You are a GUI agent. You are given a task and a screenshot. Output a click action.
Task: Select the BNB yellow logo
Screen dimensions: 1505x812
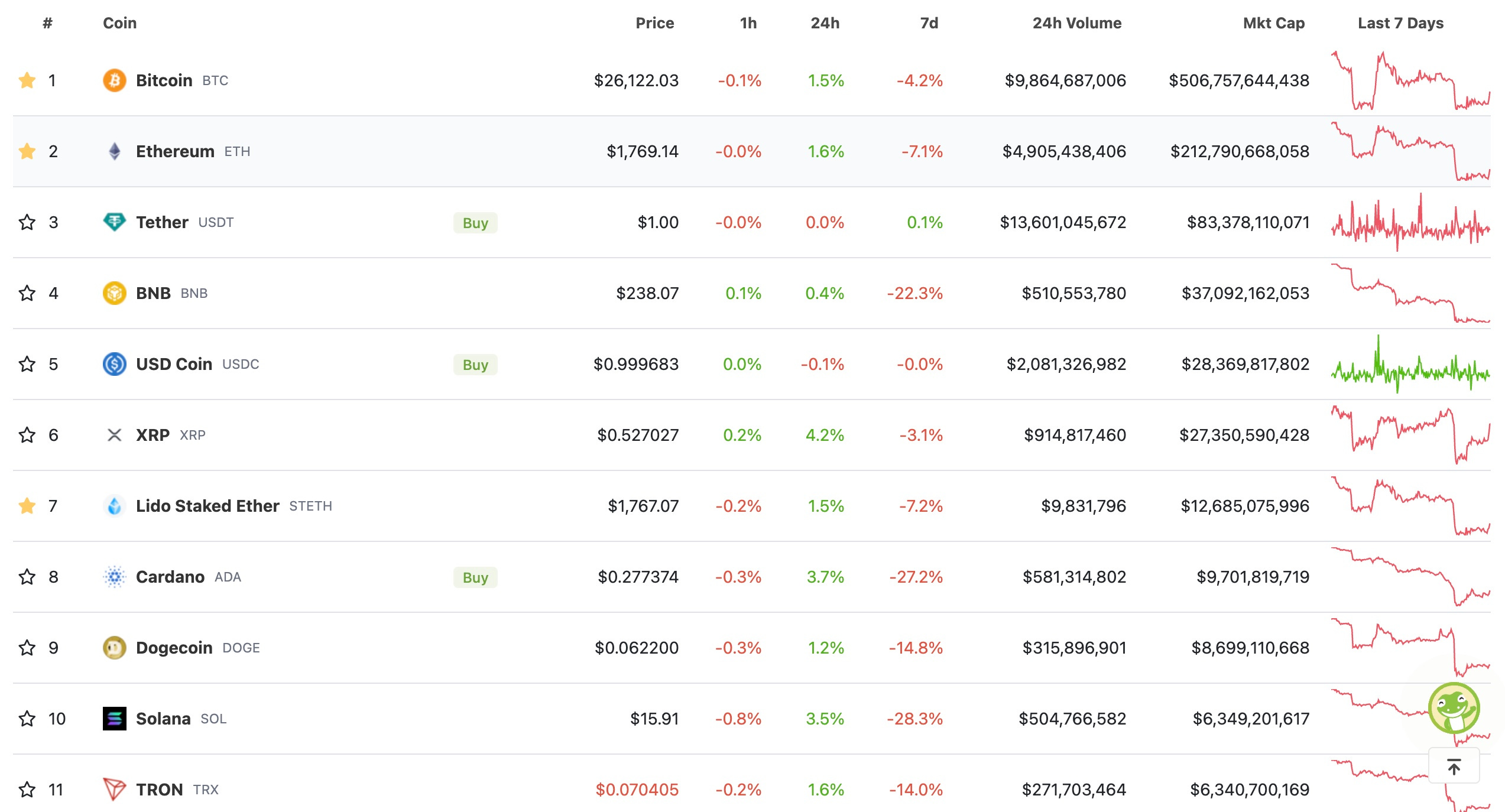115,293
